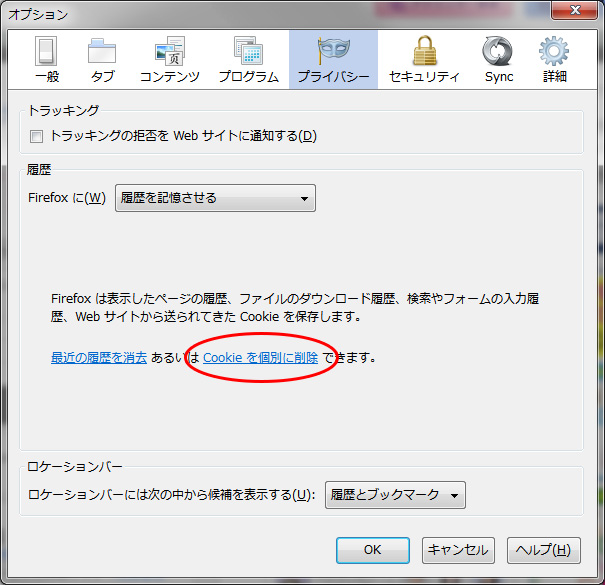
Task: Switch to the セキュリティ tab label
Action: (424, 76)
